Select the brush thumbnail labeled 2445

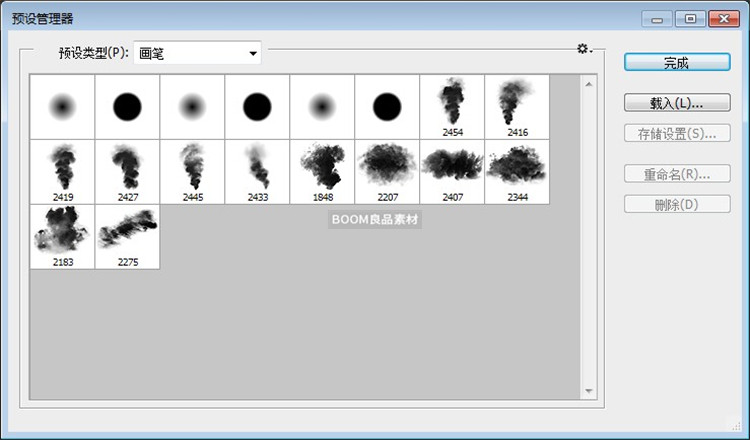click(x=192, y=171)
